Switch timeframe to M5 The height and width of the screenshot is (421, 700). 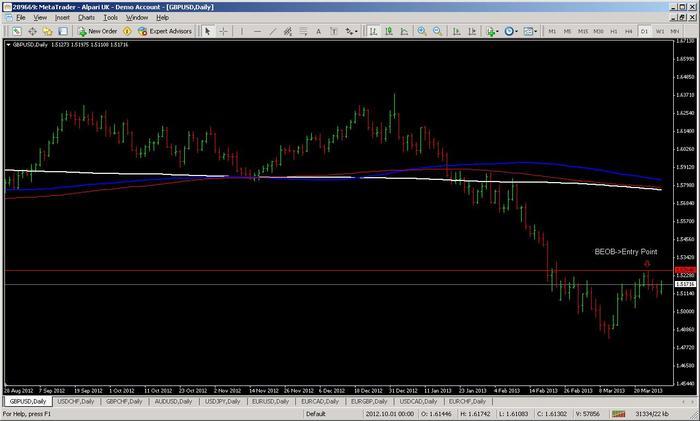(567, 31)
